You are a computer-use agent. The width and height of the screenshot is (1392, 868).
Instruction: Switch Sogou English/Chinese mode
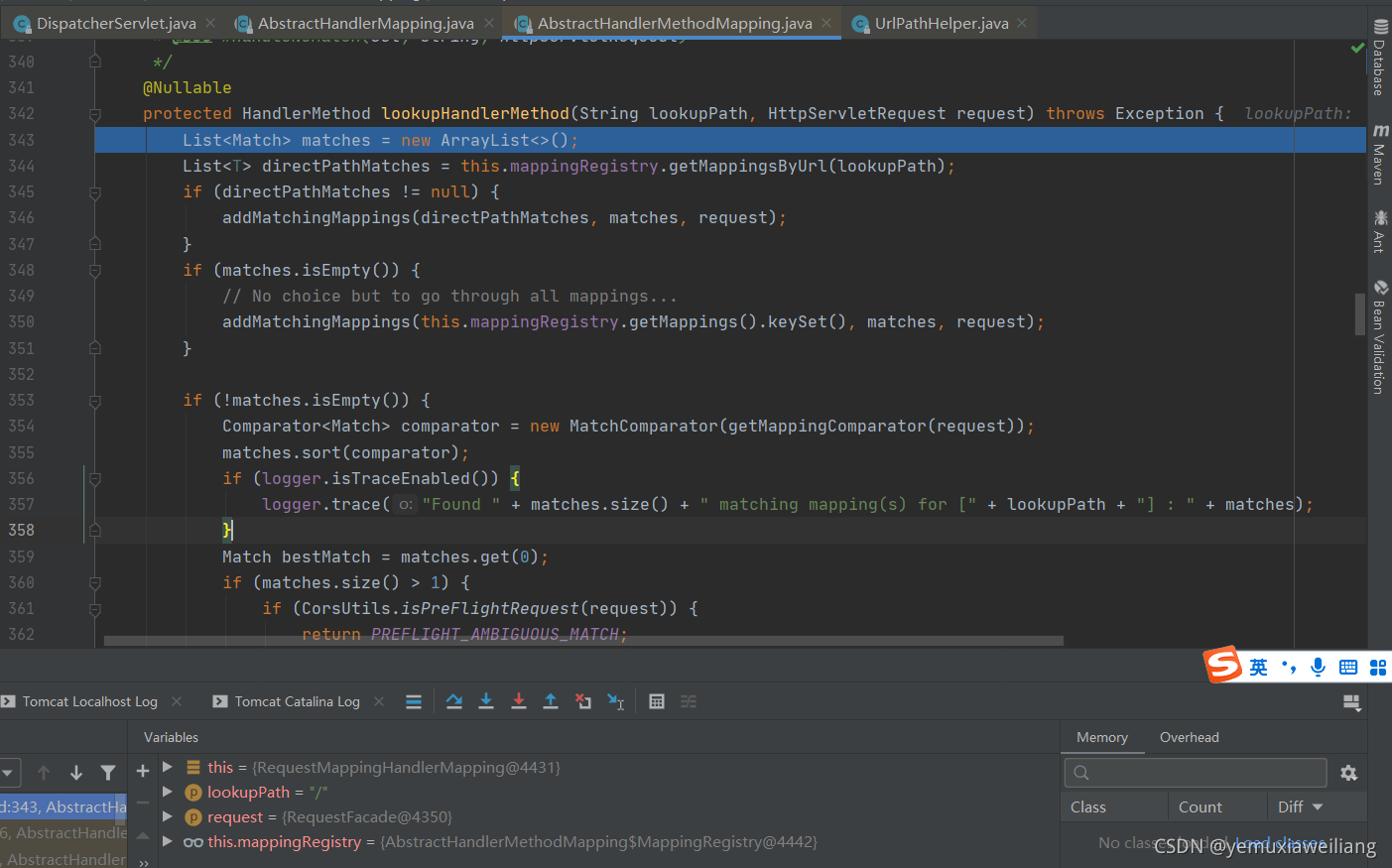(1258, 667)
